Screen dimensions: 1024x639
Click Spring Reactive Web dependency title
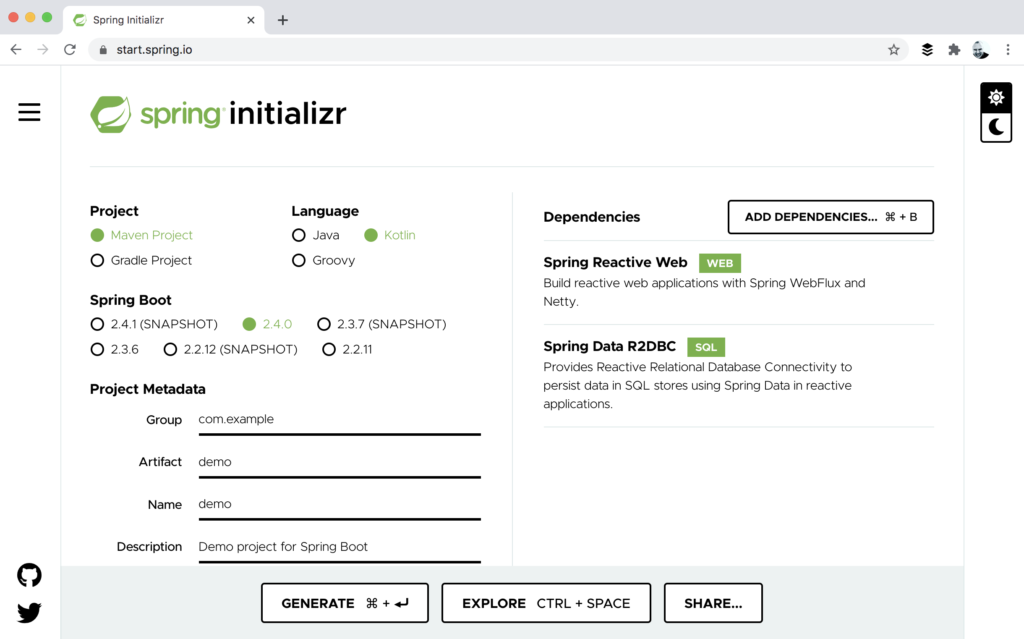tap(615, 263)
